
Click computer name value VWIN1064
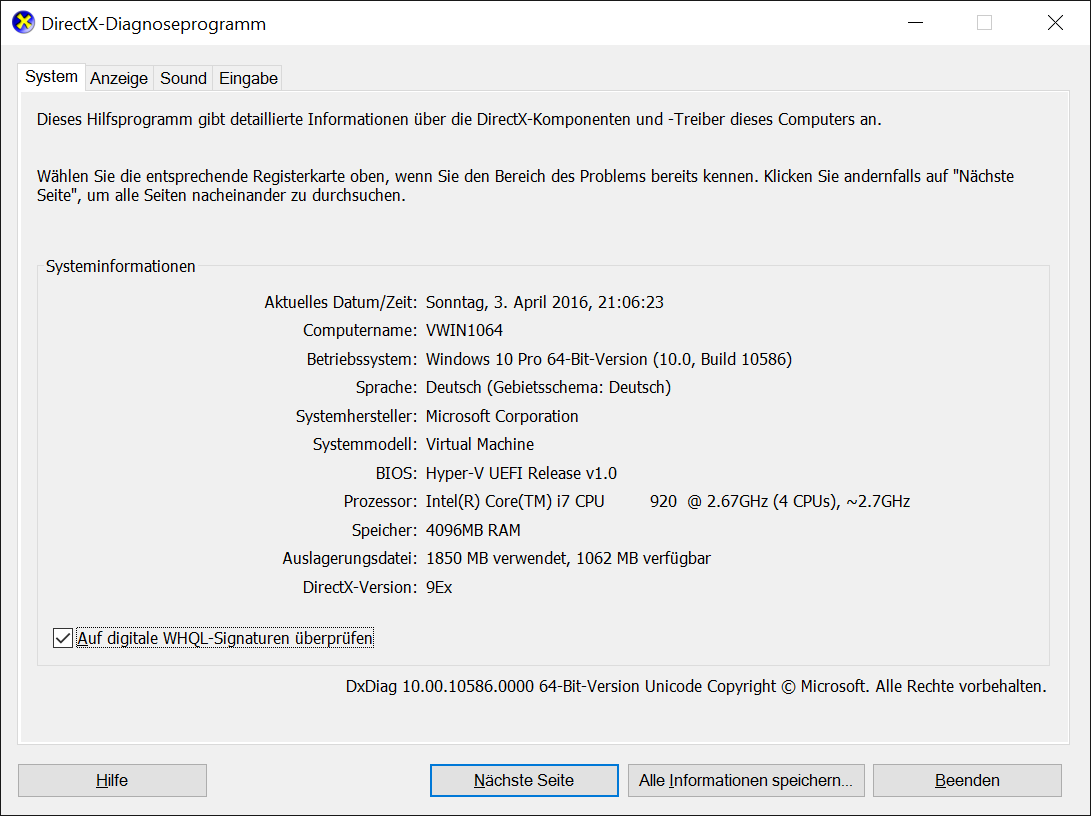(464, 330)
